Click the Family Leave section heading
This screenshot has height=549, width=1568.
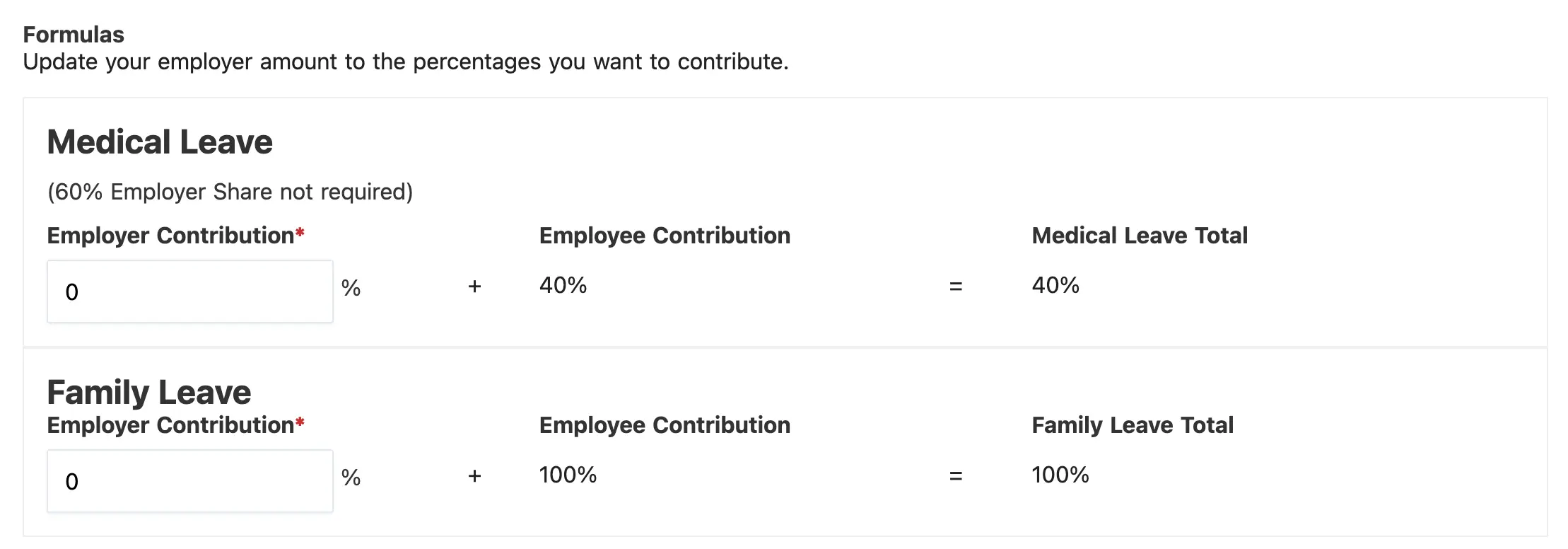click(148, 392)
